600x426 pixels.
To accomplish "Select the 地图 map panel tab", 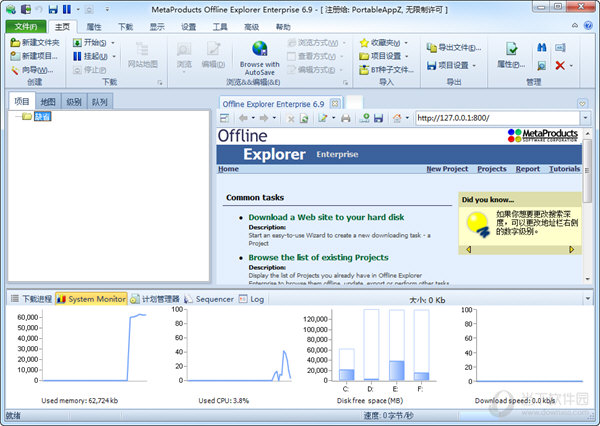I will pos(48,102).
